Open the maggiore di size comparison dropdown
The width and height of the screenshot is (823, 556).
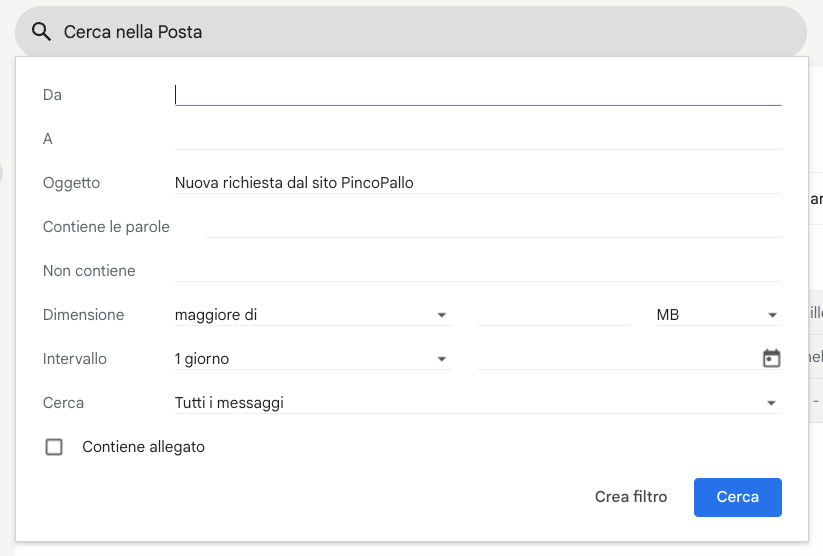coord(310,315)
